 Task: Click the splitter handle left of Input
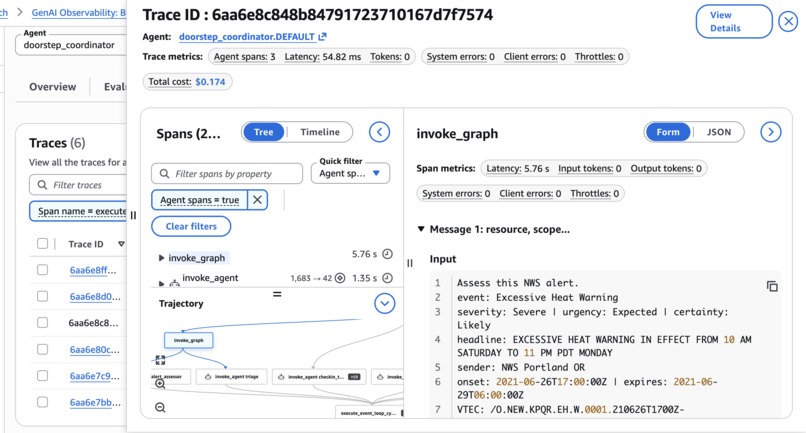click(x=410, y=263)
